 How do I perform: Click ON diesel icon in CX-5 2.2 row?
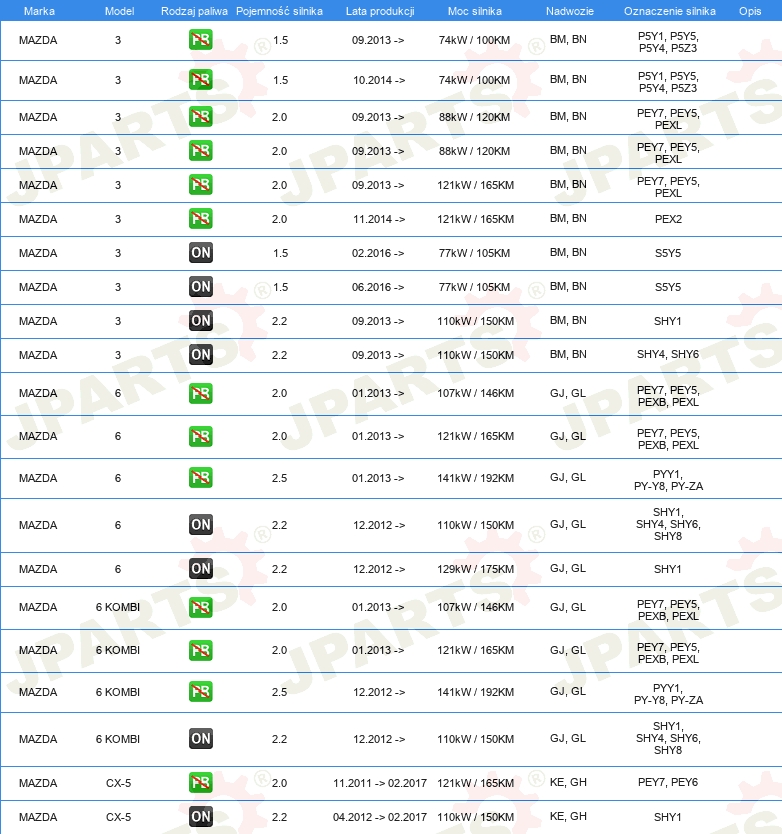[201, 817]
